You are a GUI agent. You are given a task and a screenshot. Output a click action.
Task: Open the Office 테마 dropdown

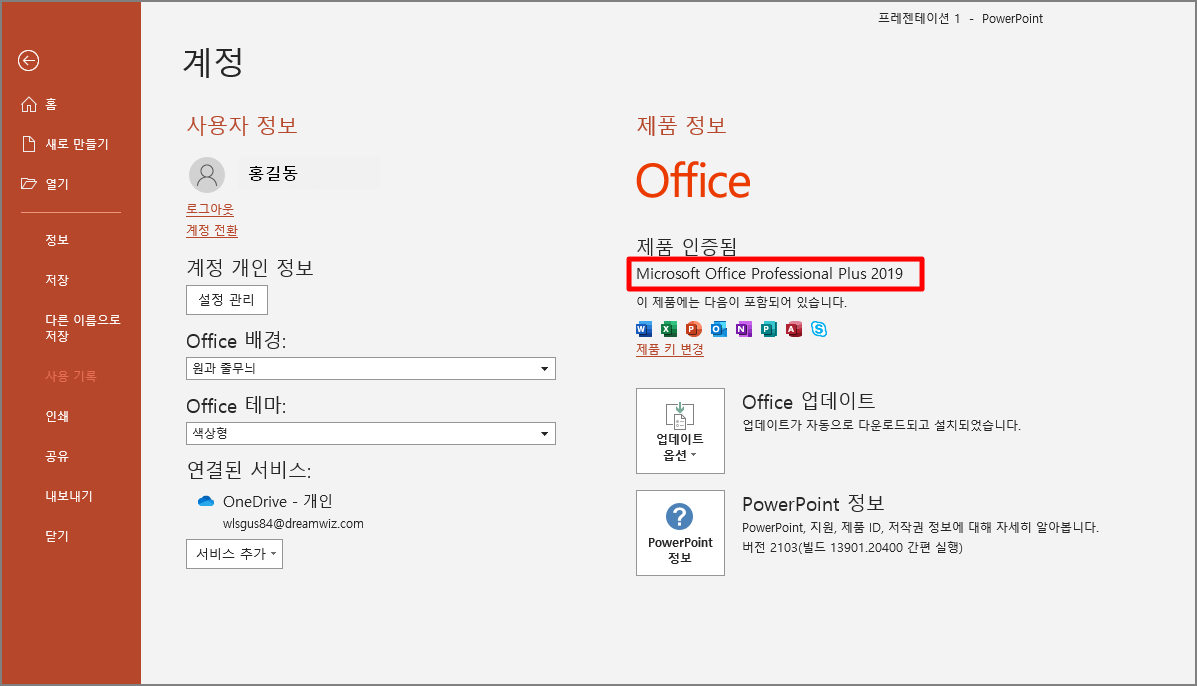(x=371, y=433)
